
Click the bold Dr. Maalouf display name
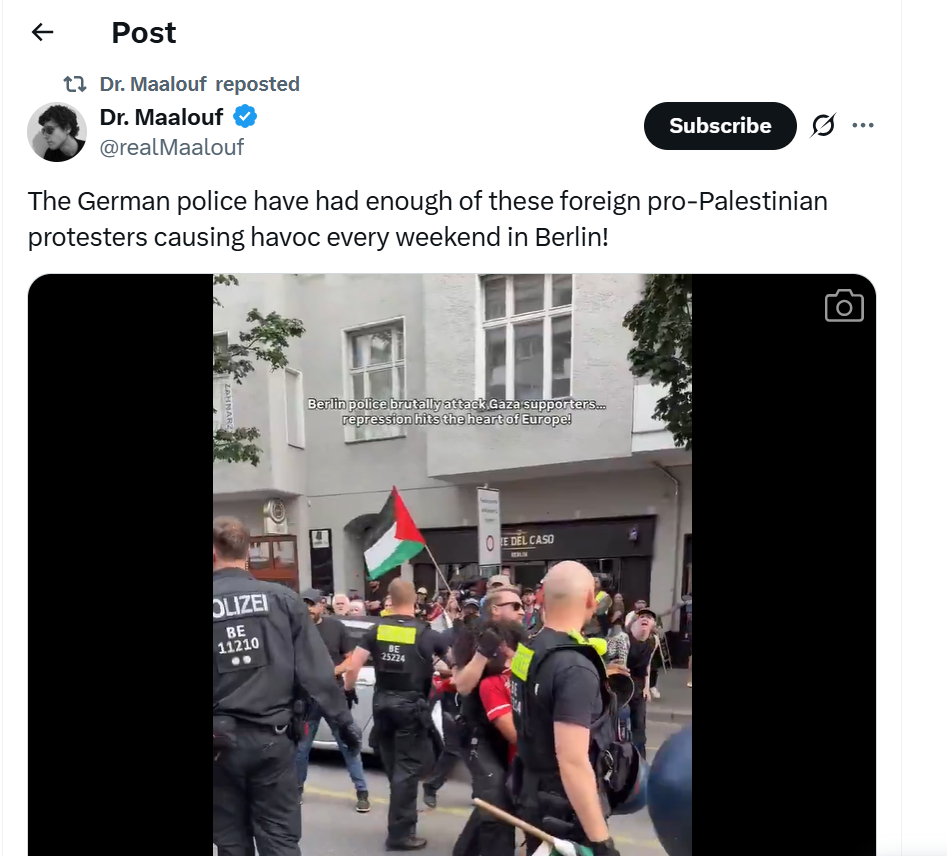pos(161,117)
